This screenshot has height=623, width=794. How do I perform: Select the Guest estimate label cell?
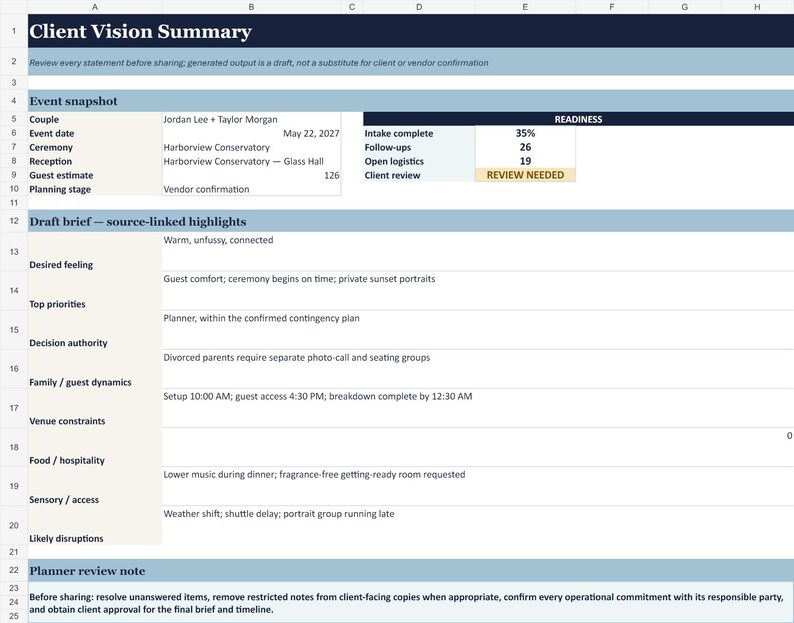click(x=95, y=175)
